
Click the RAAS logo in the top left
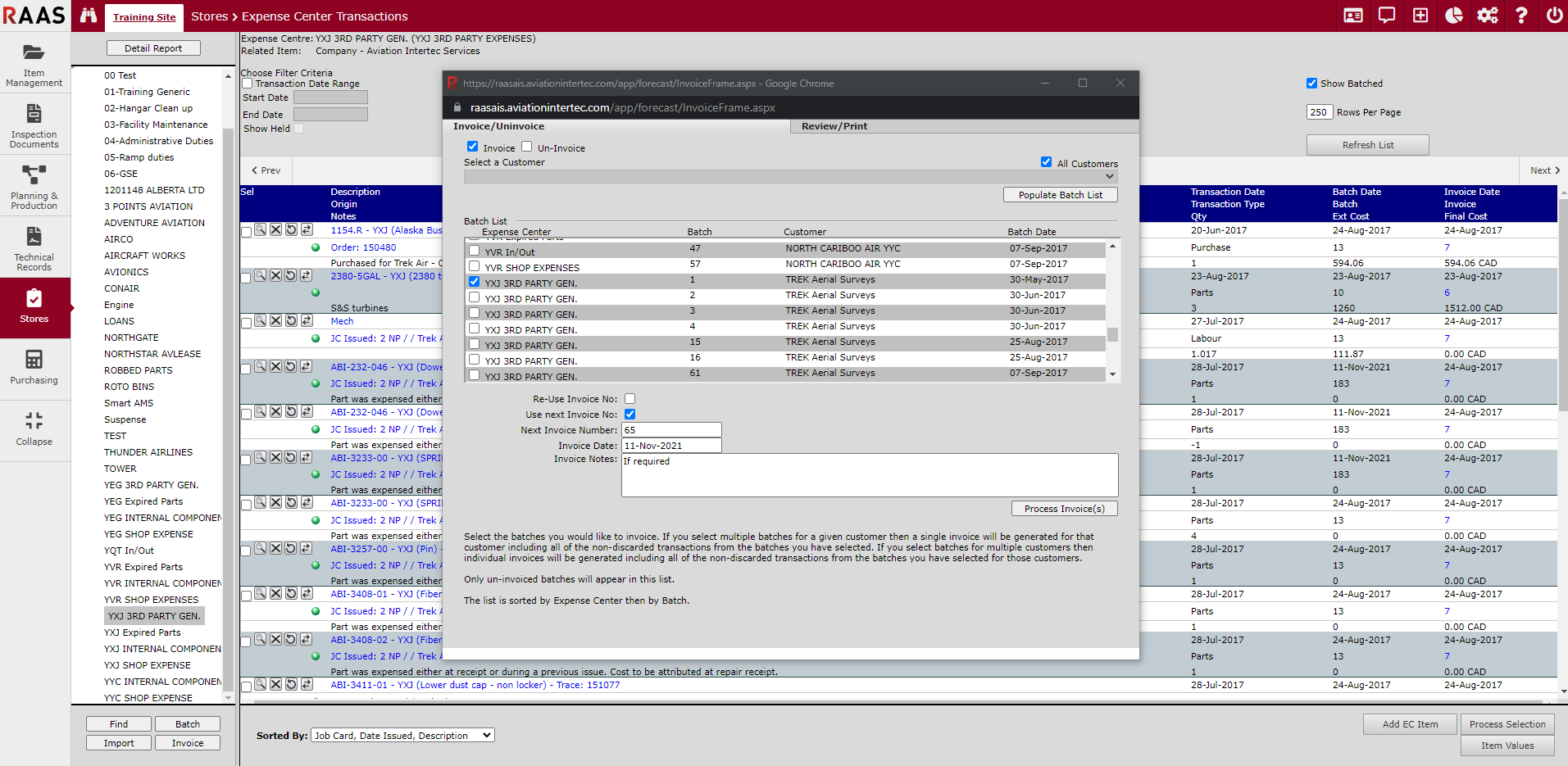coord(34,16)
